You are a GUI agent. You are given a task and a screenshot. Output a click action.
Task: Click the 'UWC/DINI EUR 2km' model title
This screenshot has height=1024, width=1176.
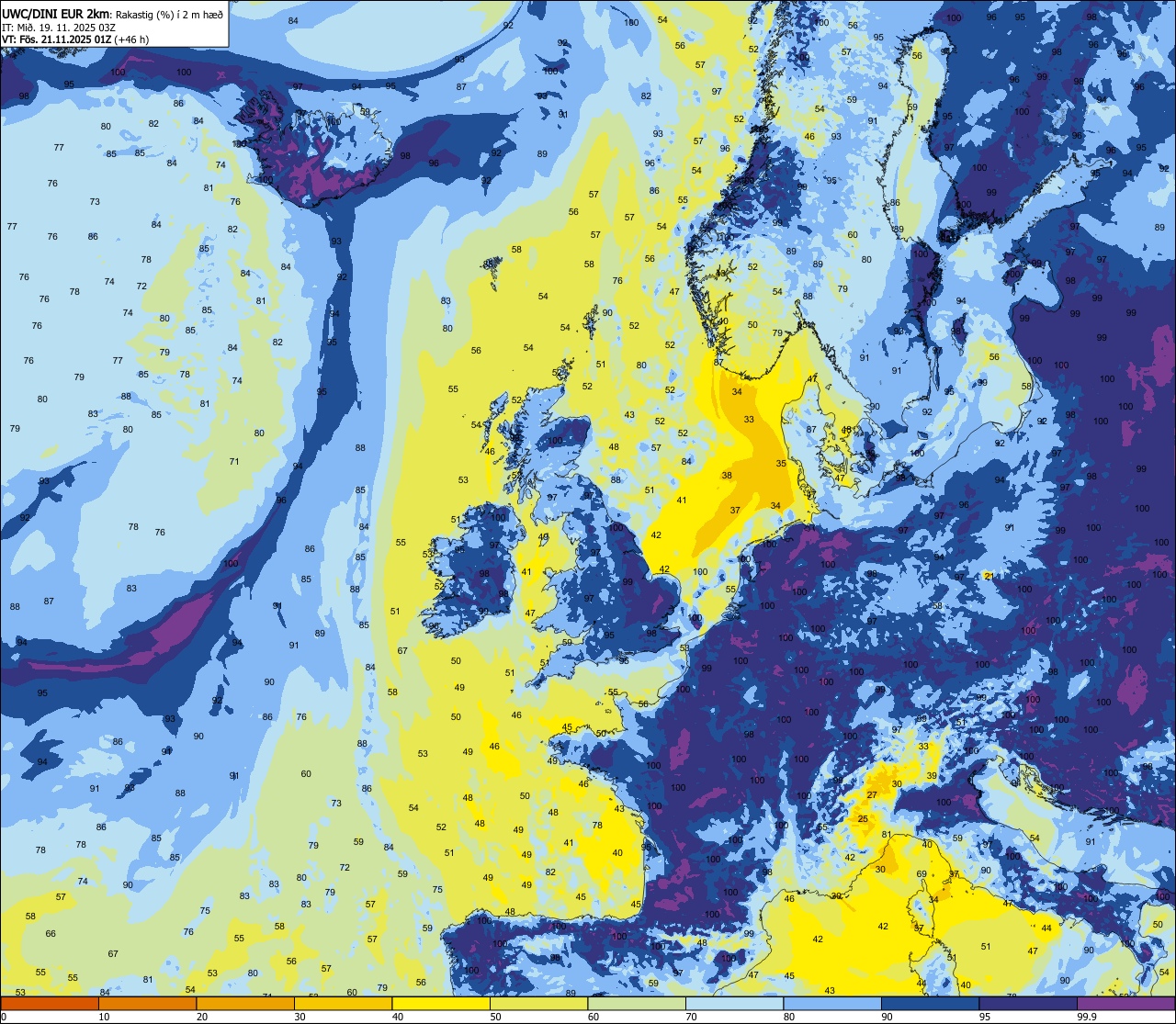coord(55,13)
